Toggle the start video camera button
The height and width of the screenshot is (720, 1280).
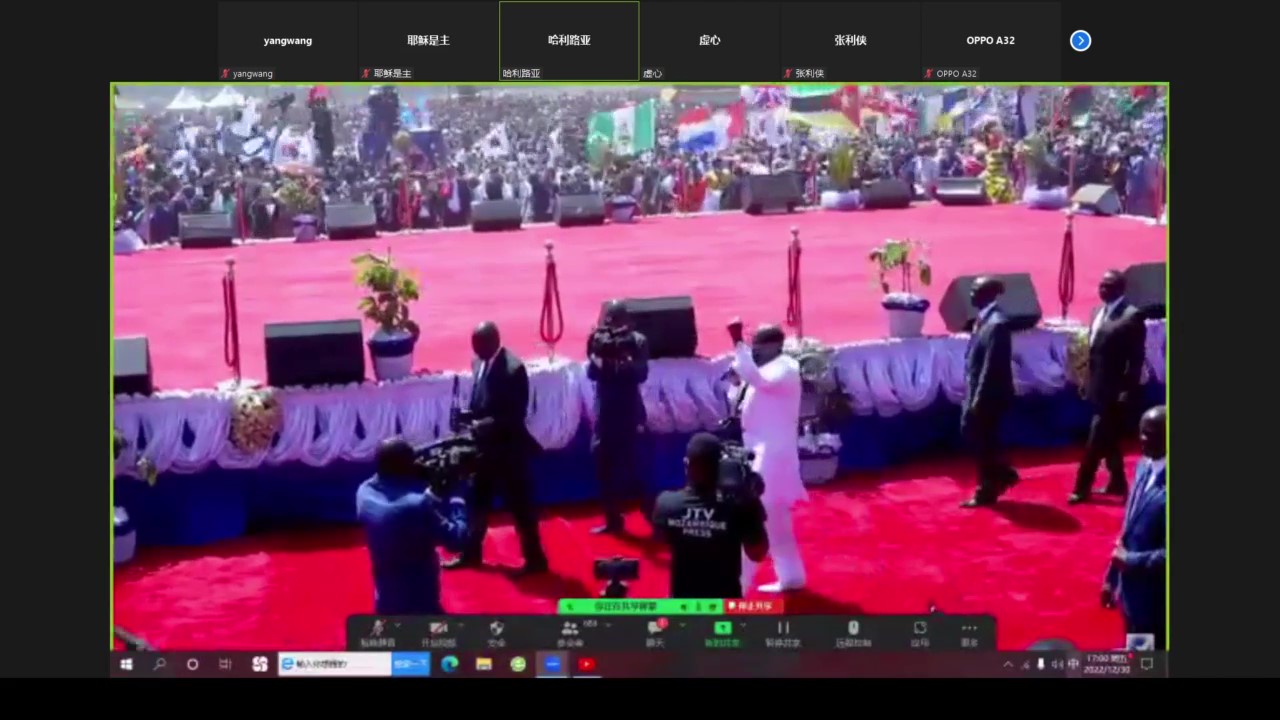pos(437,630)
